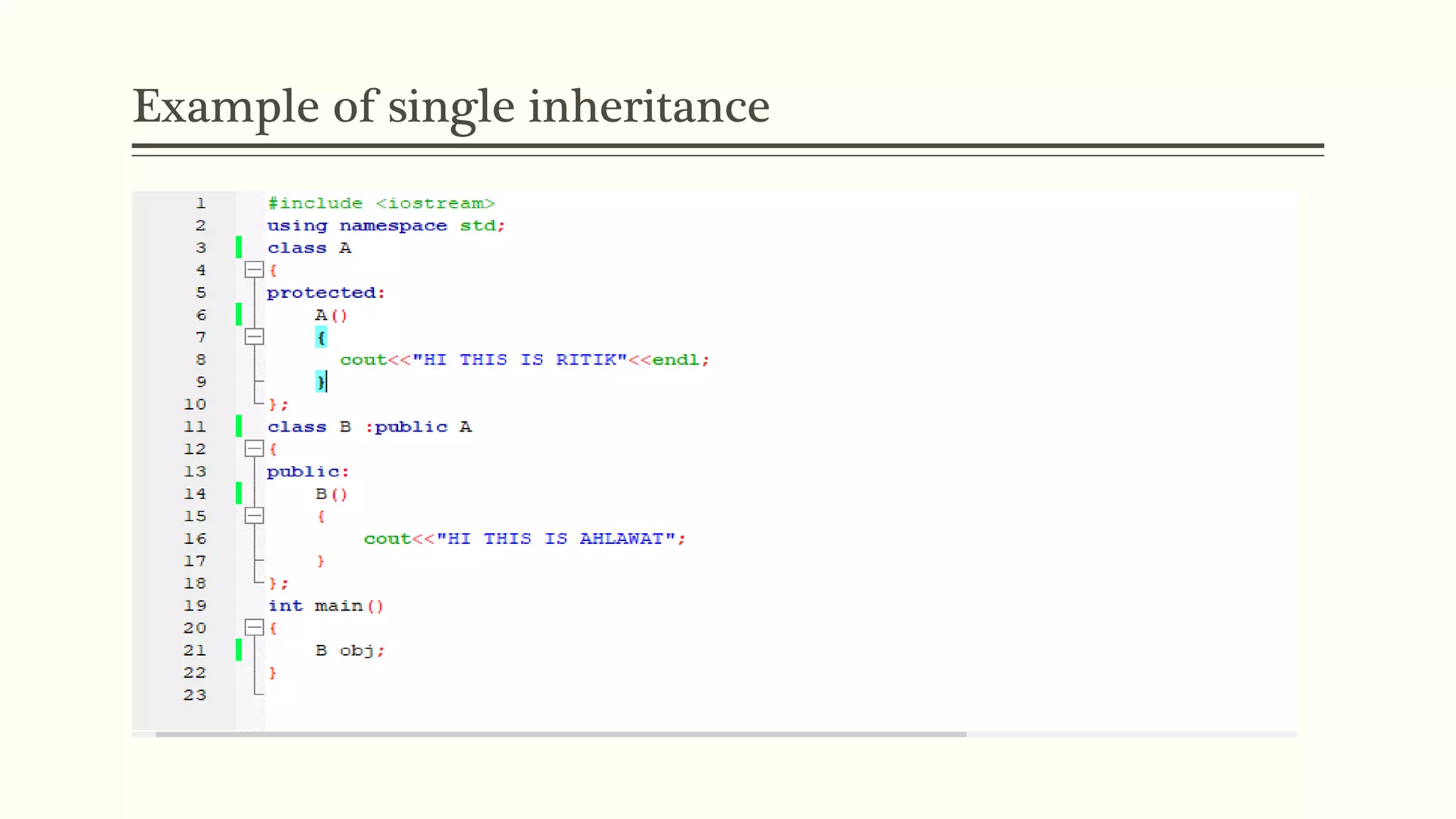Image resolution: width=1456 pixels, height=819 pixels.
Task: Click line number 23 in the gutter
Action: [x=195, y=695]
